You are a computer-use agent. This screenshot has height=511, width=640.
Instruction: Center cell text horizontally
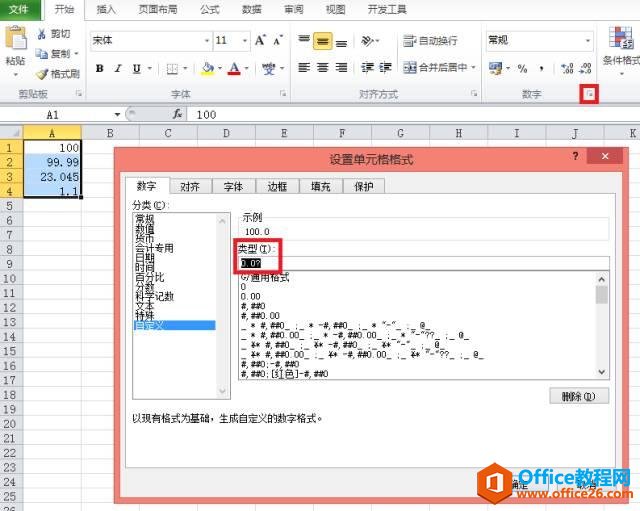[x=322, y=67]
